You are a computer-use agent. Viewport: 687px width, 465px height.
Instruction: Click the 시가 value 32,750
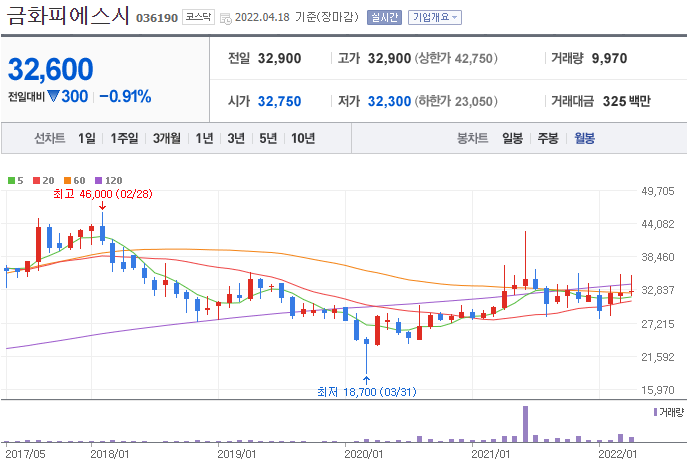(x=280, y=101)
